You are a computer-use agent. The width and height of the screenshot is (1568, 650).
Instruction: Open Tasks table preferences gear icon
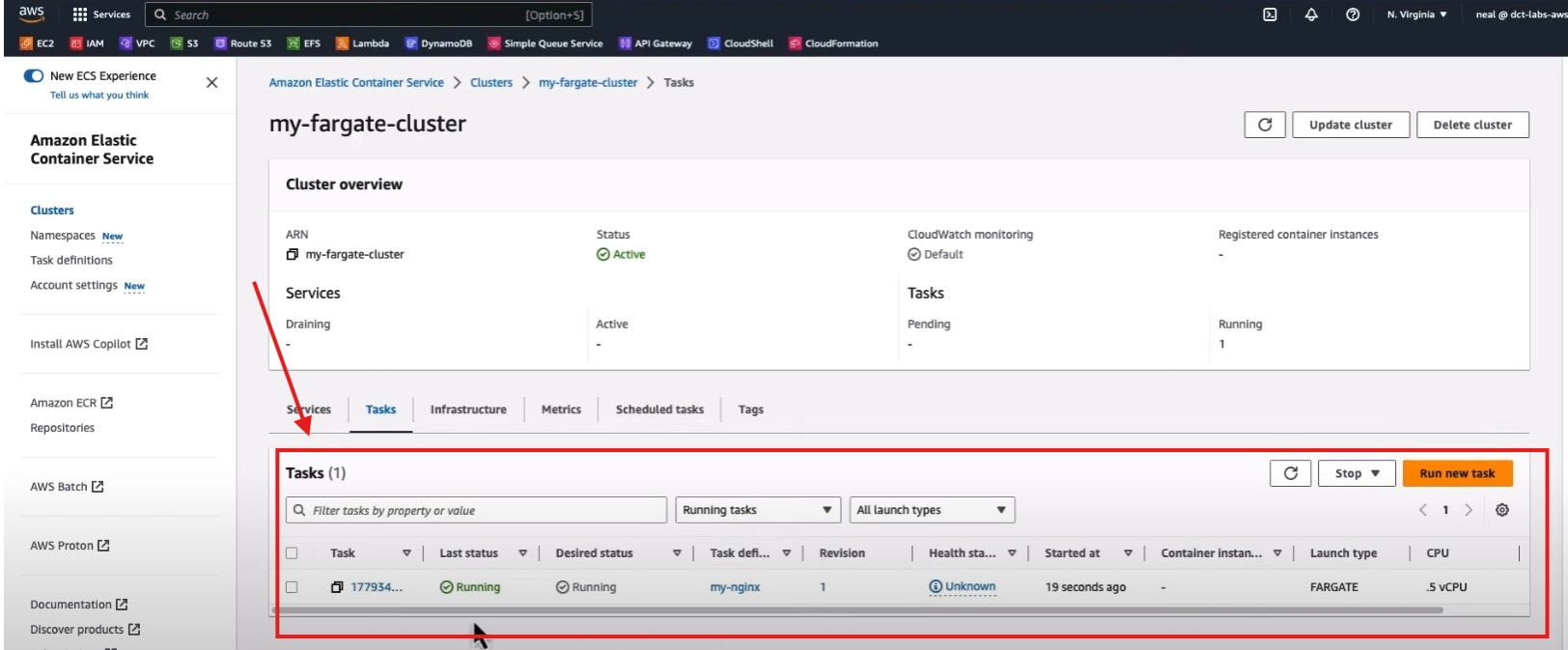tap(1502, 510)
